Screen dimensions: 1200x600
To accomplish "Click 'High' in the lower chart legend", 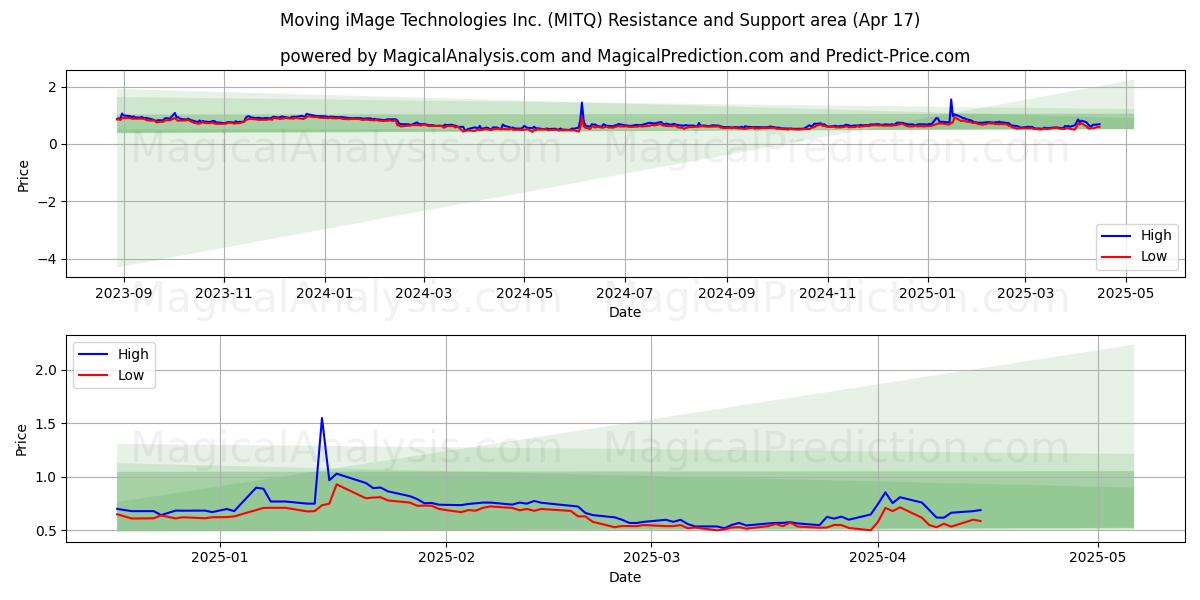I will 133,354.
